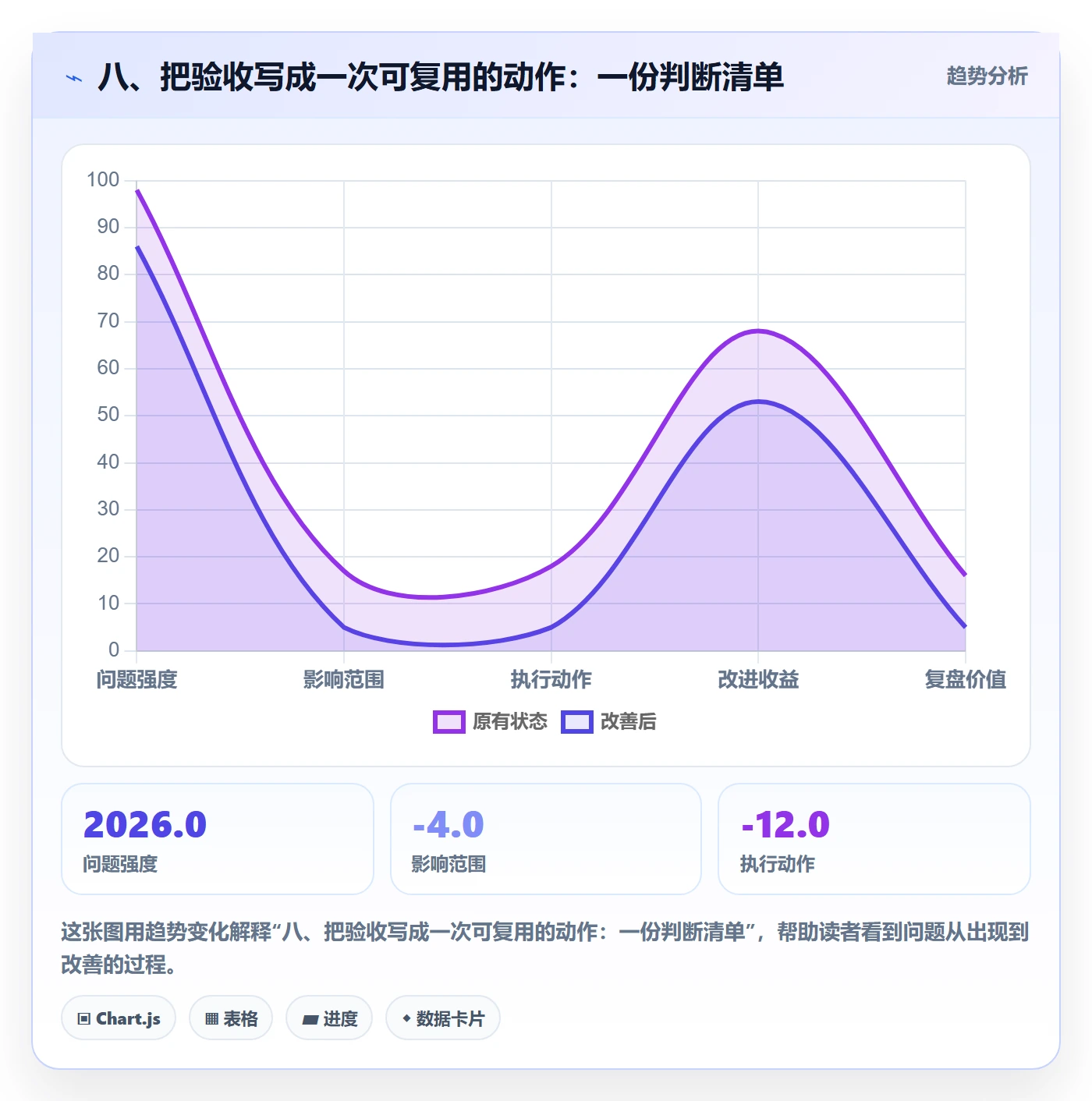Screen dimensions: 1092x1101
Task: Toggle the 原有状态 legend swatch
Action: click(x=448, y=722)
